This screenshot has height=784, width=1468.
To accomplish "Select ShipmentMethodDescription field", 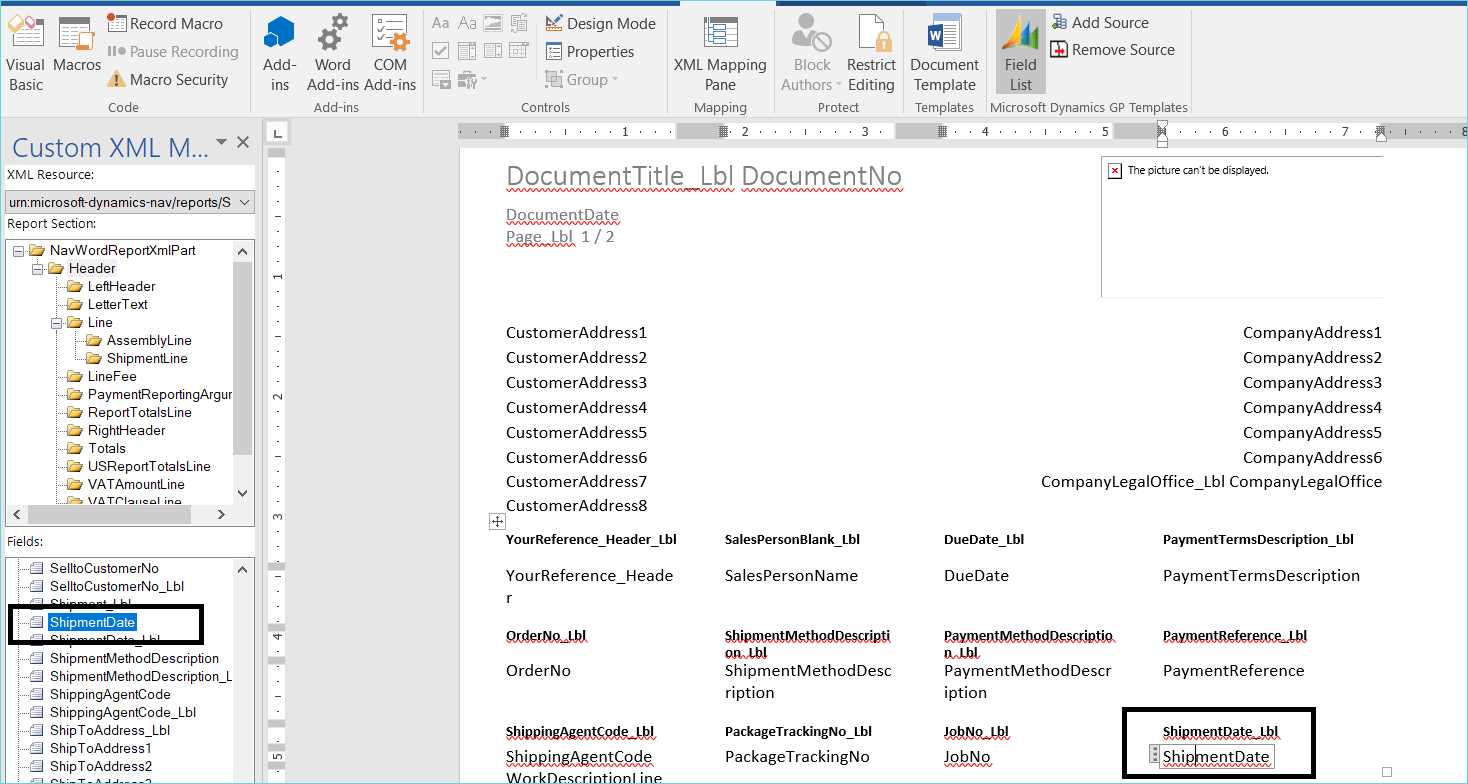I will (x=134, y=658).
